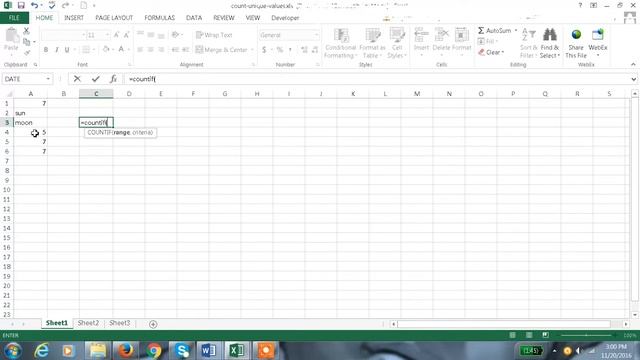
Task: Click vertical scrollbar down arrow
Action: click(x=635, y=315)
